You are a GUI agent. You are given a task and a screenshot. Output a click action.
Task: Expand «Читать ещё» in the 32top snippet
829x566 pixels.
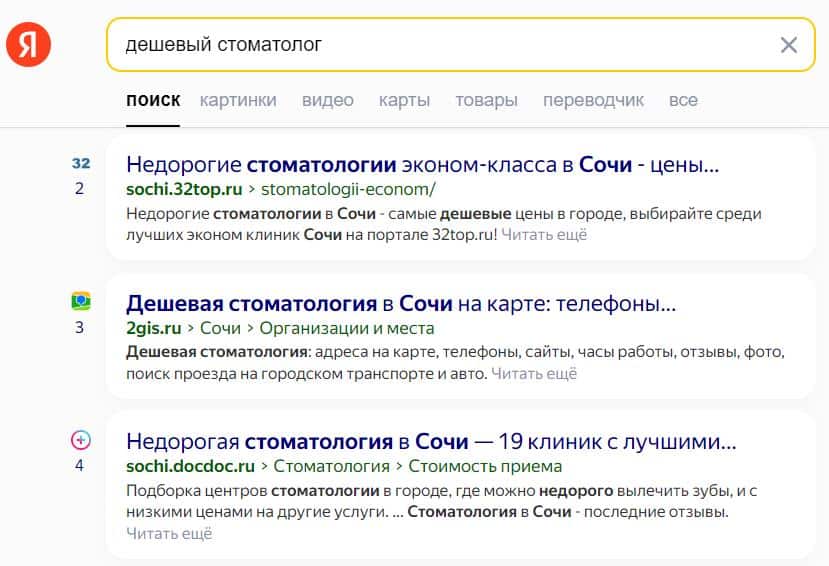(x=544, y=235)
